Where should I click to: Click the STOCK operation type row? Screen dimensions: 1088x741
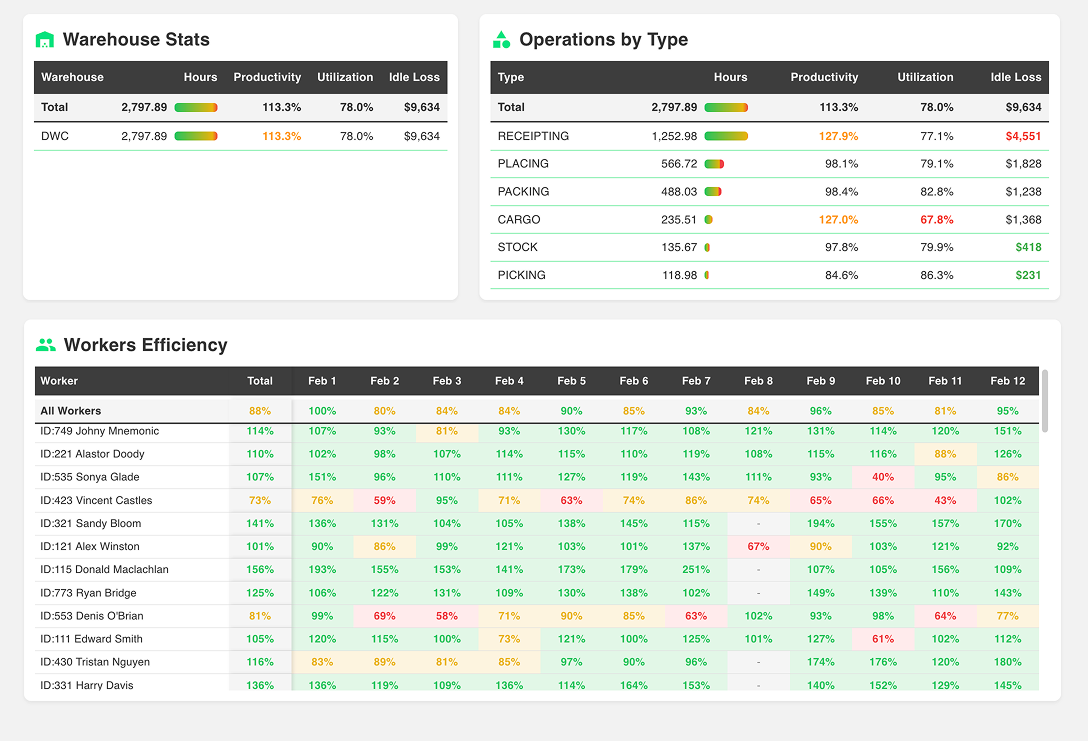tap(517, 247)
